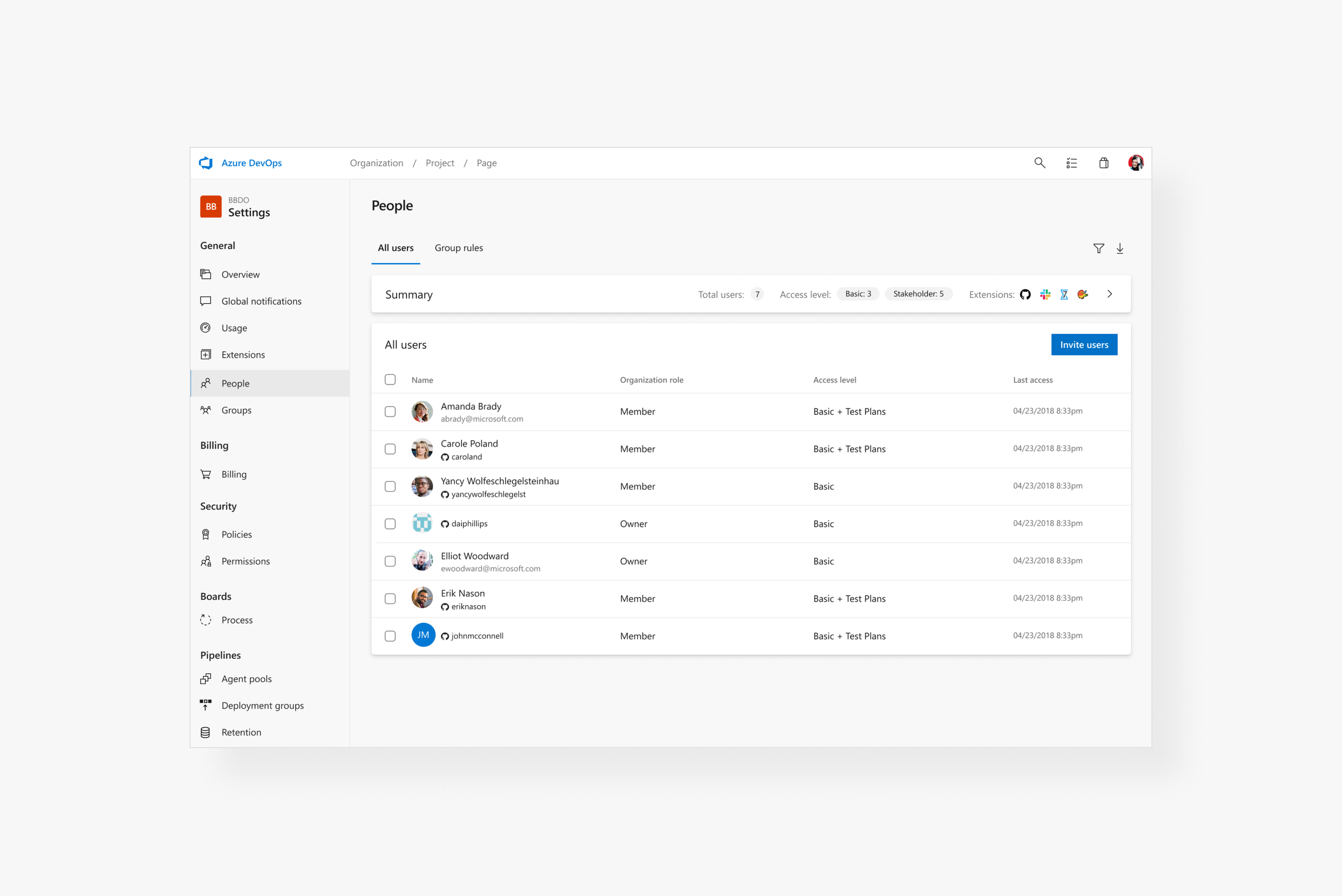Open Deployment groups in the sidebar

[x=270, y=706]
